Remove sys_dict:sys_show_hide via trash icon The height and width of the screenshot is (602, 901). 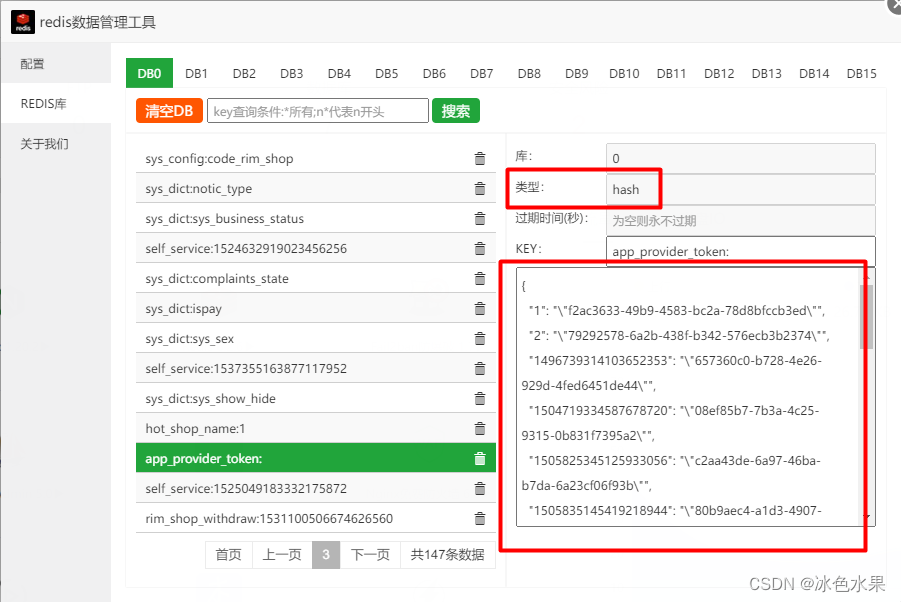point(480,399)
